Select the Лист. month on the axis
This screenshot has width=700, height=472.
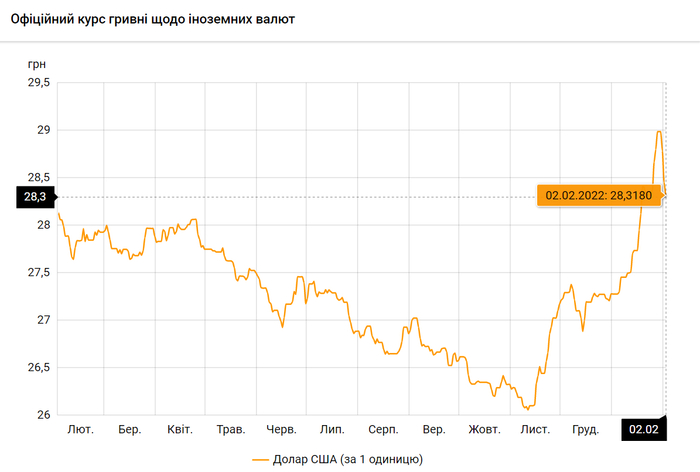coord(535,430)
